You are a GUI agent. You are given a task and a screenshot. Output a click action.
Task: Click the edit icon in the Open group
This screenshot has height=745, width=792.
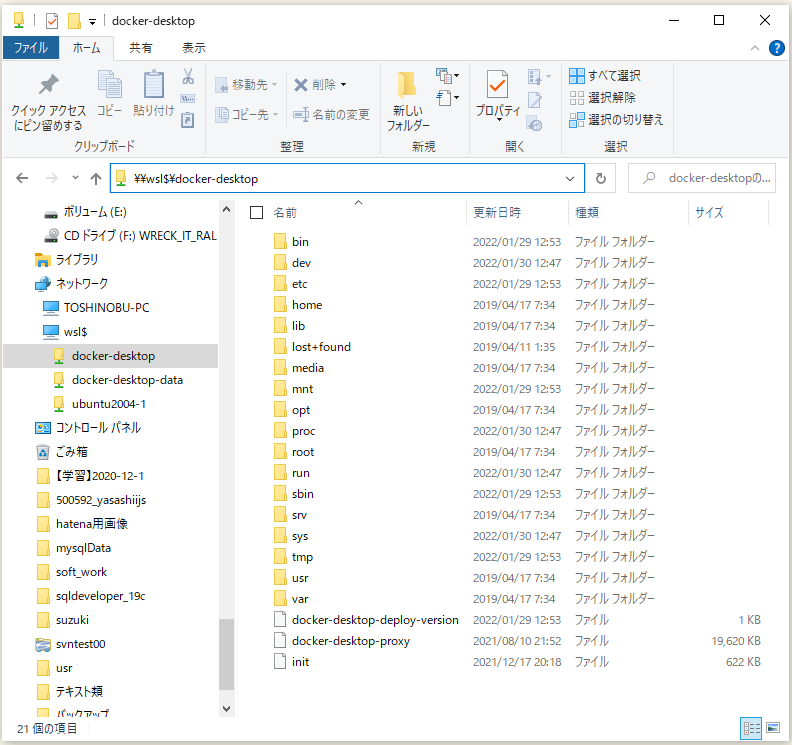pos(534,100)
